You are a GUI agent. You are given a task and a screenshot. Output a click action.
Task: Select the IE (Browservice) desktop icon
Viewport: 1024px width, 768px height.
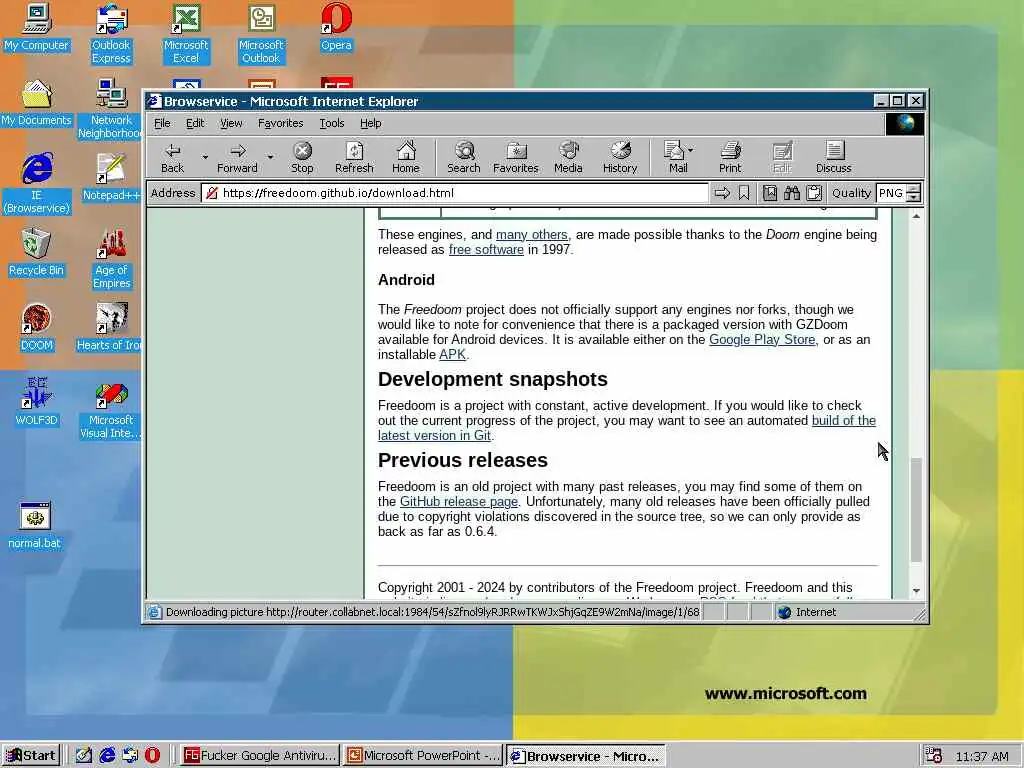pos(37,184)
